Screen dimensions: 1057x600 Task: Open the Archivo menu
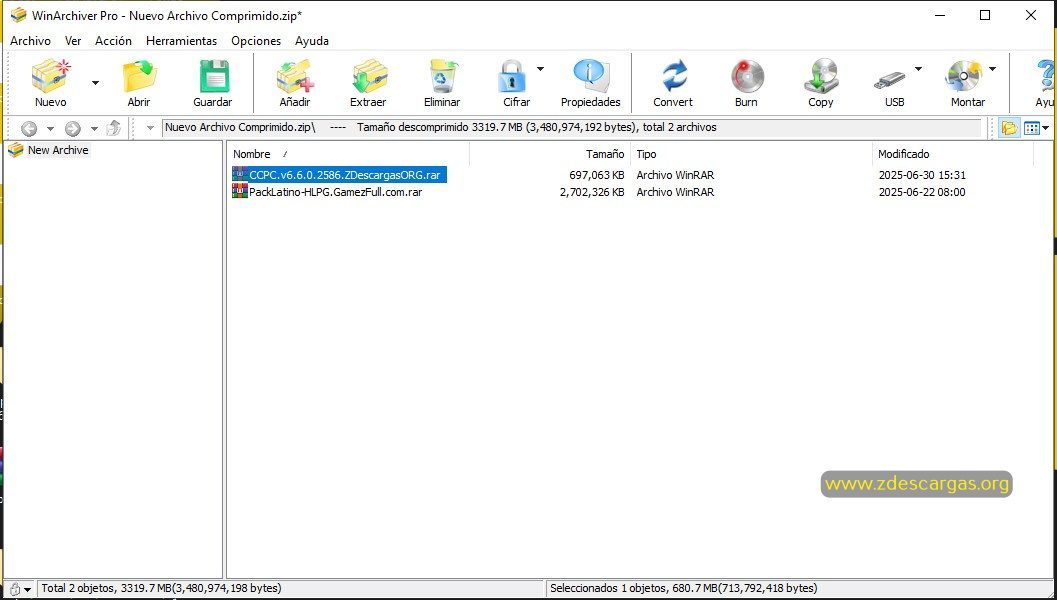click(x=30, y=41)
